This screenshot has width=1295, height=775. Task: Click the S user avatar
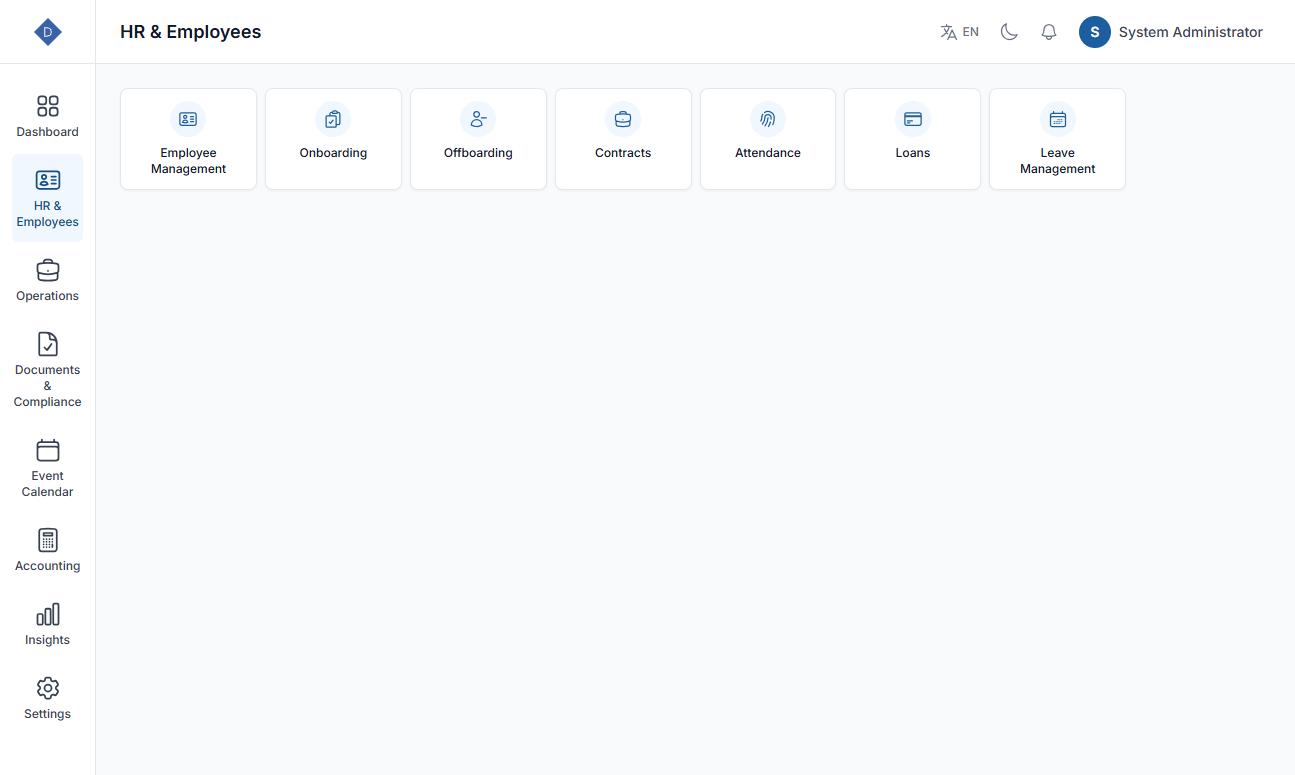pyautogui.click(x=1095, y=32)
